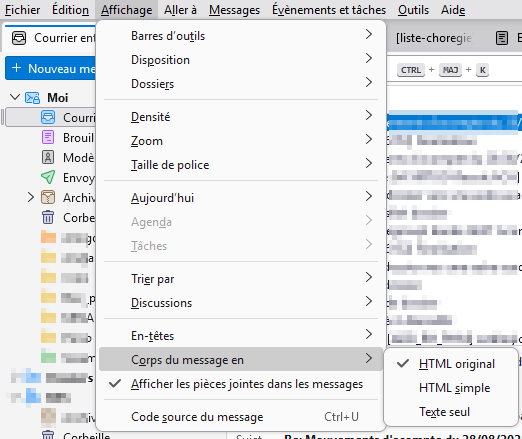Click the Moi account mail icon

coord(33,98)
